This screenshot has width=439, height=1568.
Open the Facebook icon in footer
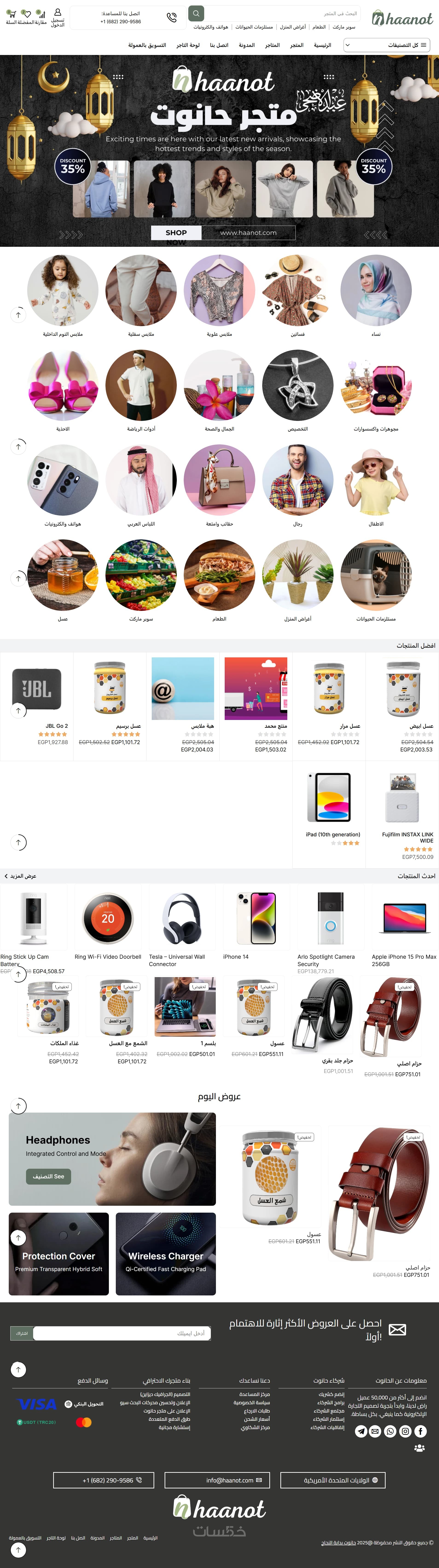point(420,1431)
